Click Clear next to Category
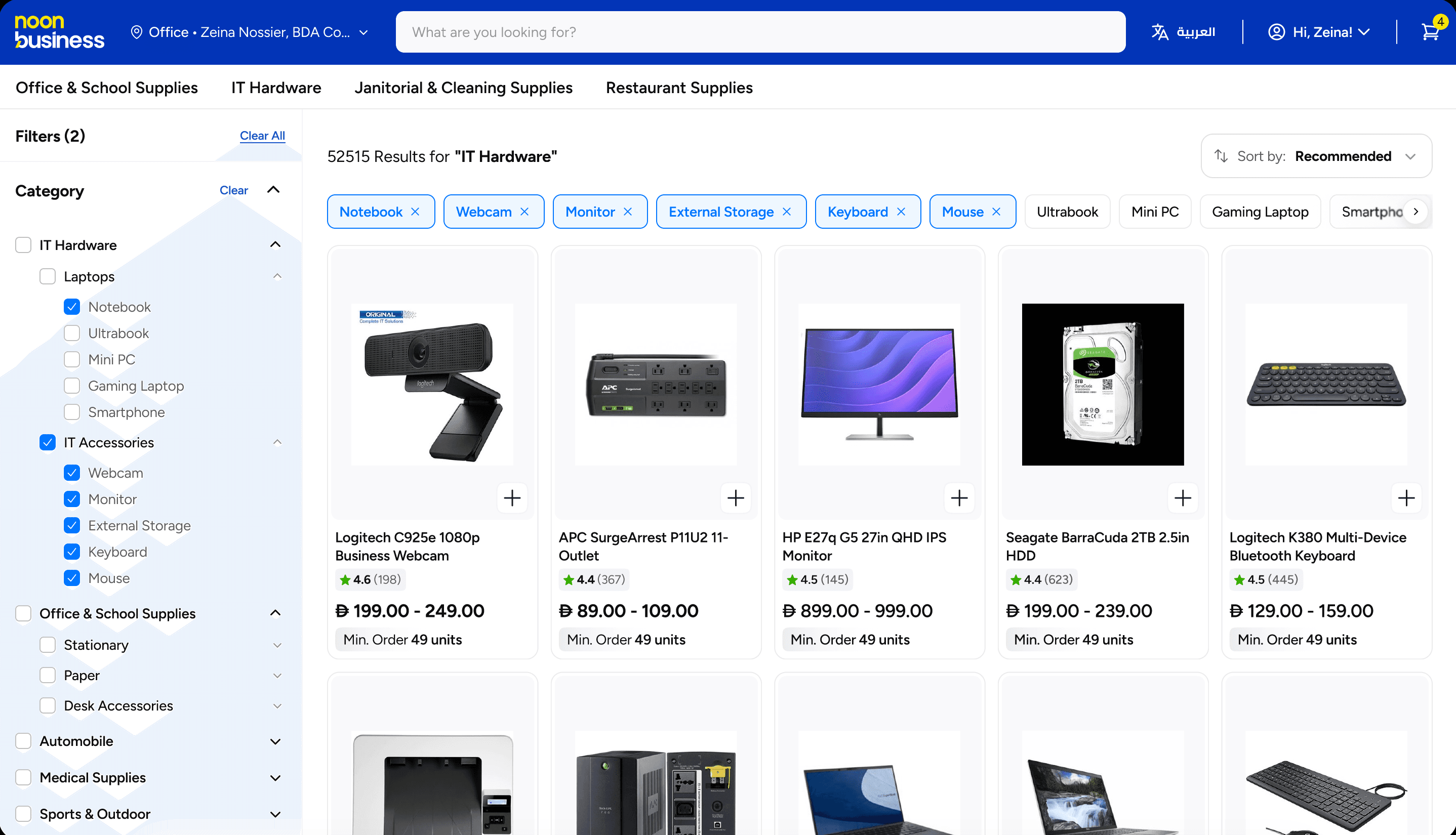Screen dimensions: 1456x835 [x=233, y=190]
